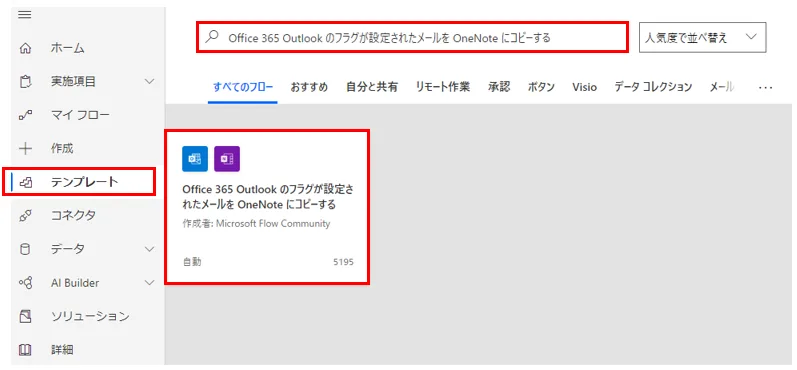Screen dimensions: 797x370
Task: Open the 人気度で並べ替え sort dropdown
Action: pos(702,37)
